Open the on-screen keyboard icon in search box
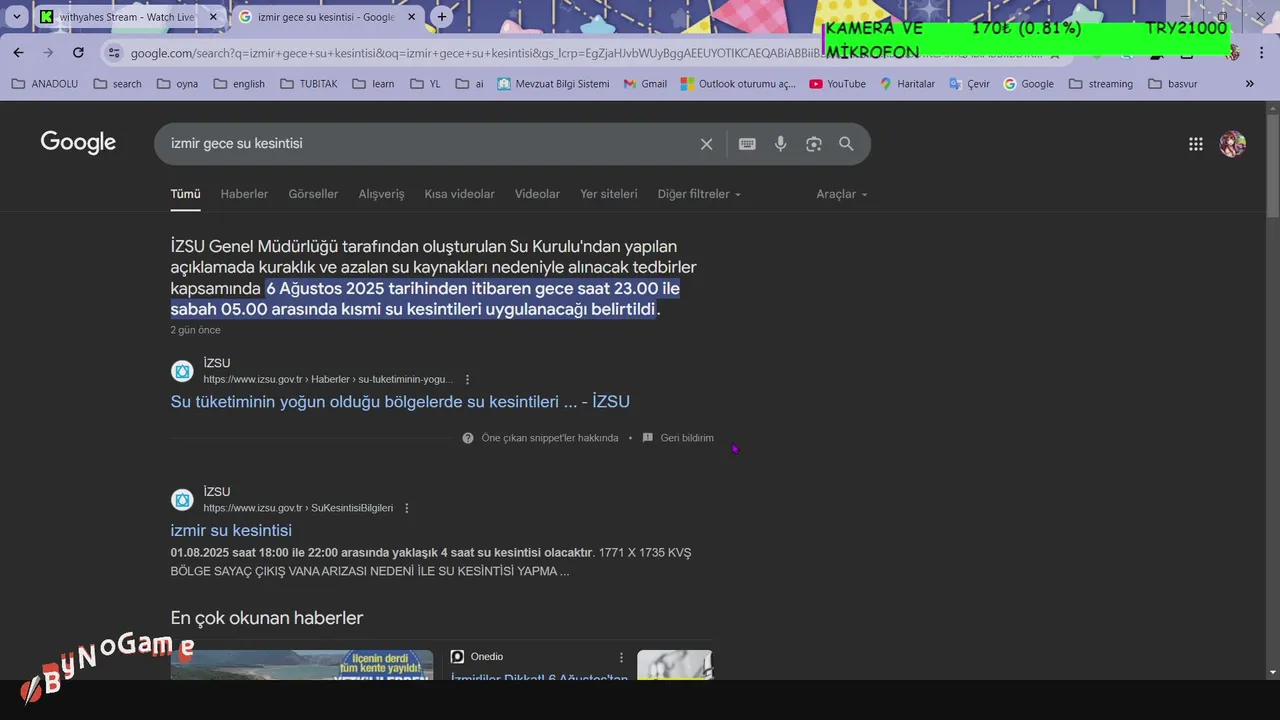Viewport: 1280px width, 720px height. [747, 144]
